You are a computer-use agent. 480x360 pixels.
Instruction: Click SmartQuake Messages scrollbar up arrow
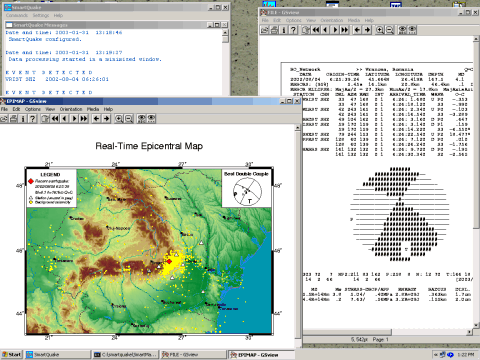pyautogui.click(x=226, y=32)
